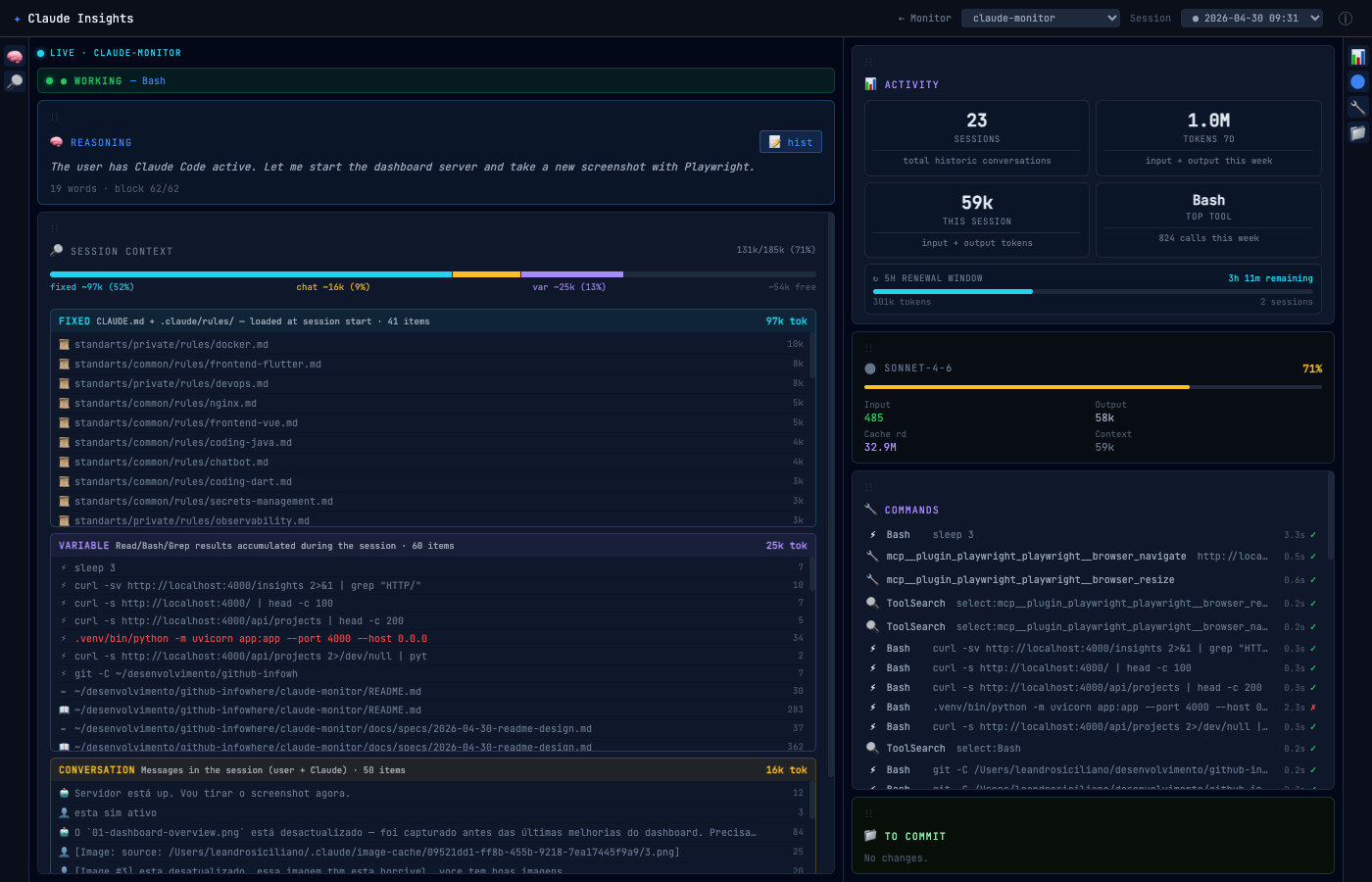This screenshot has height=882, width=1372.
Task: Open the claude-monitor monitor dropdown
Action: 1040,18
